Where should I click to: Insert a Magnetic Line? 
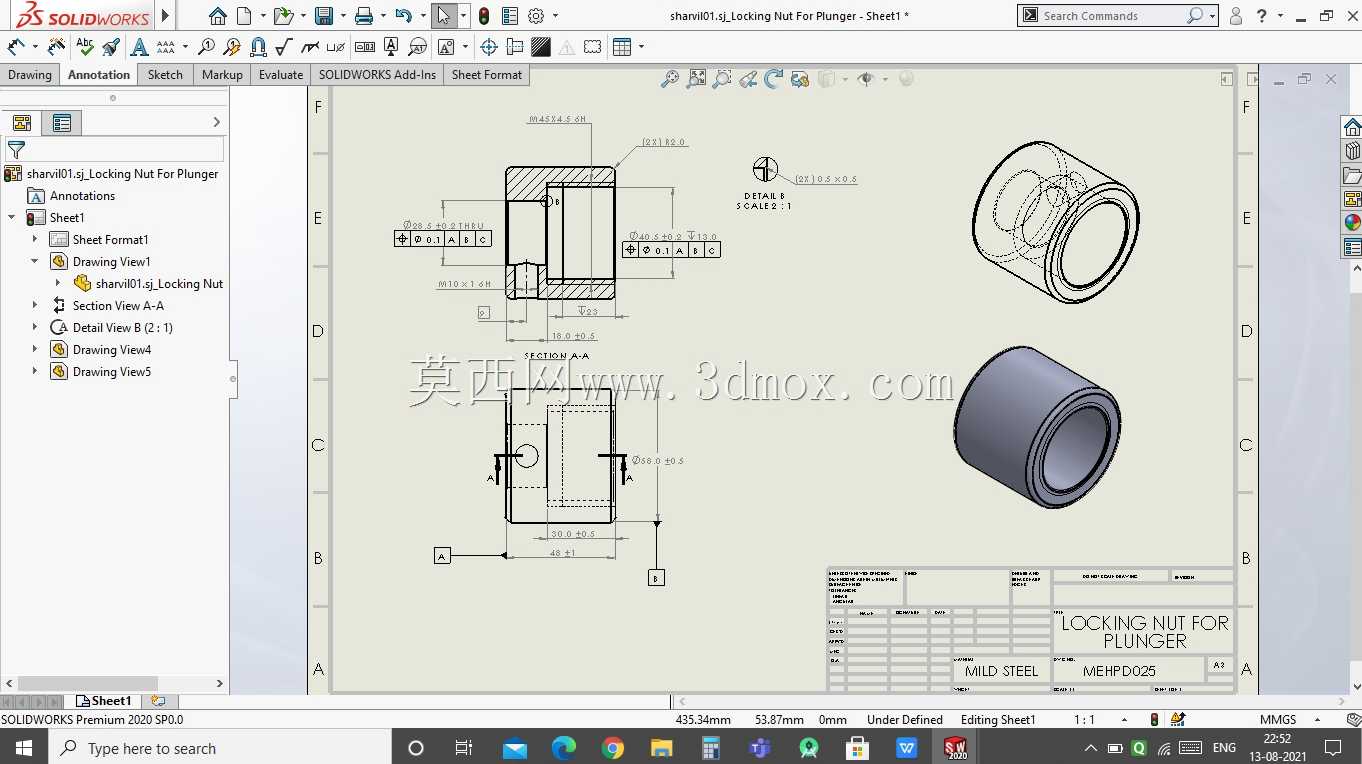[258, 46]
